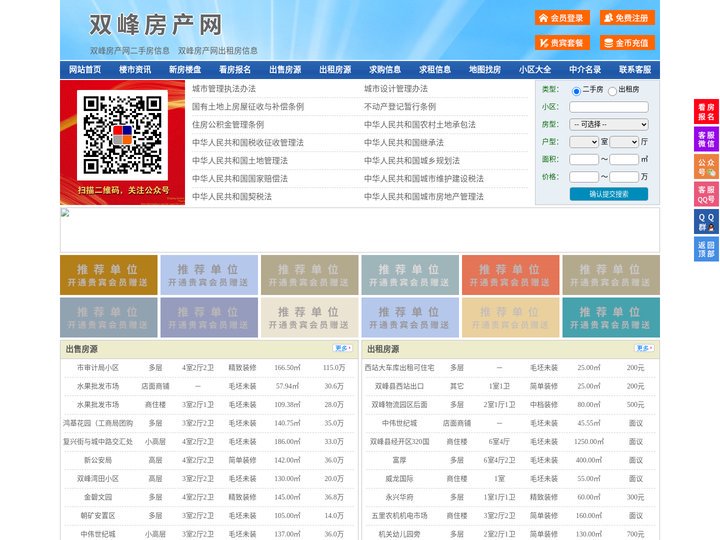Click the maximum 价格 input field
Image resolution: width=720 pixels, height=540 pixels.
[x=624, y=177]
